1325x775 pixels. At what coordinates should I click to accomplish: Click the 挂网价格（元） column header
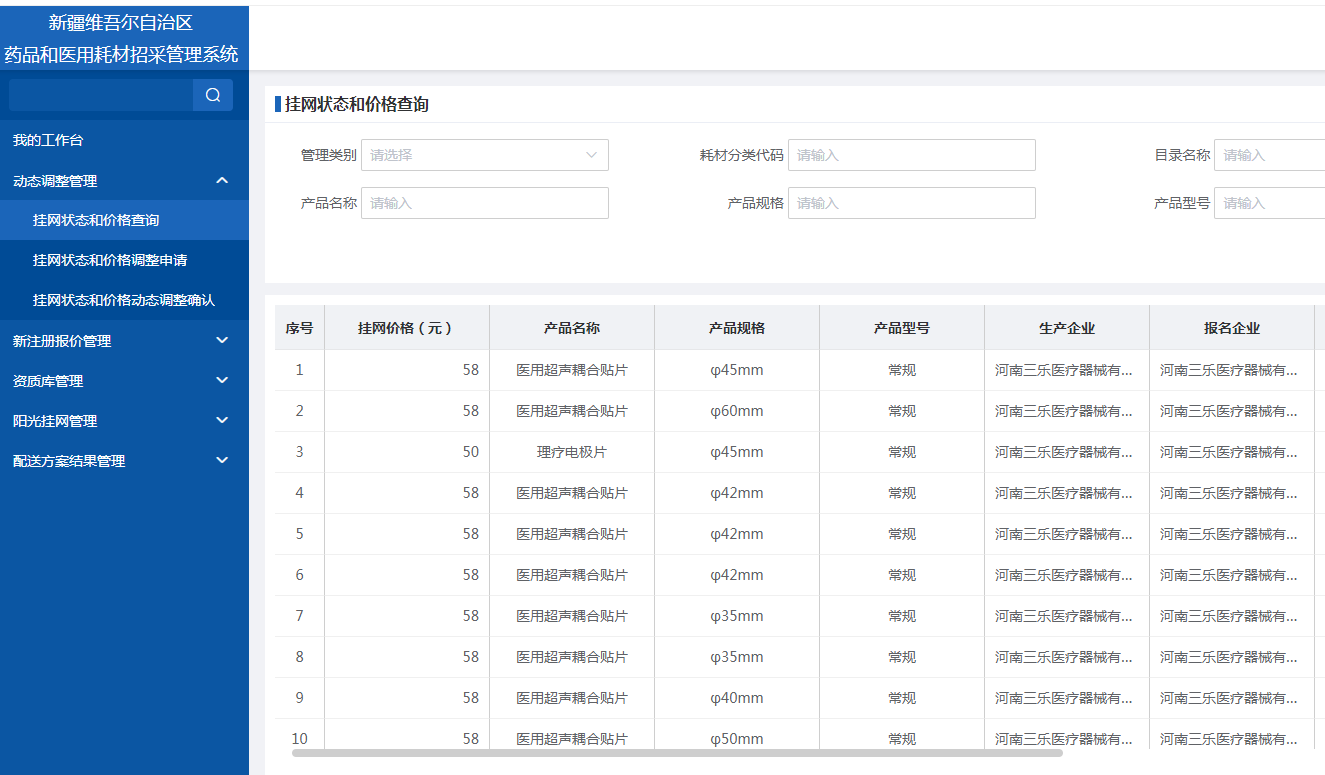[x=406, y=328]
